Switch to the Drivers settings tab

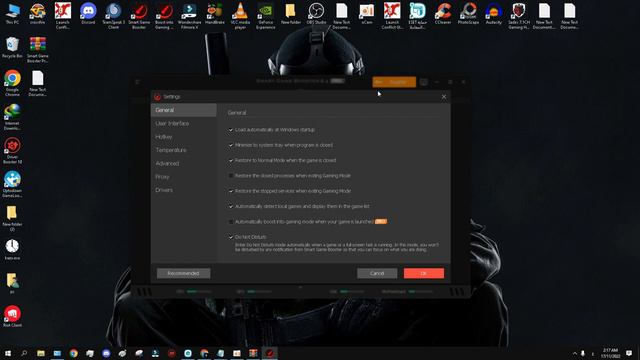tap(184, 190)
